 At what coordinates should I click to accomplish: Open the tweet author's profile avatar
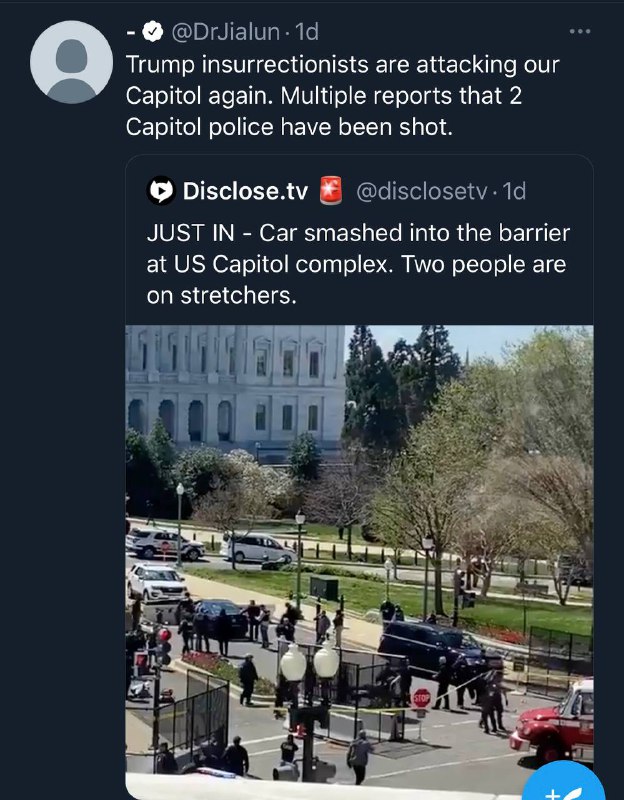pos(71,62)
